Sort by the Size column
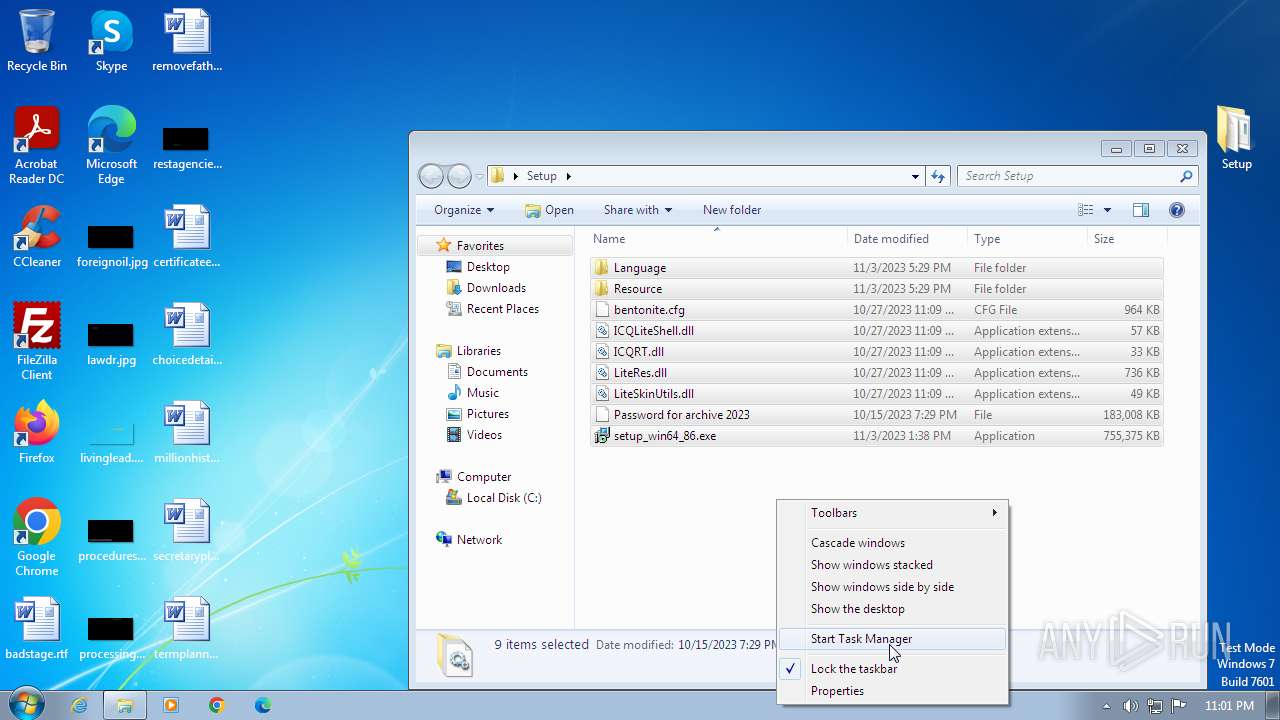The image size is (1280, 720). point(1126,239)
